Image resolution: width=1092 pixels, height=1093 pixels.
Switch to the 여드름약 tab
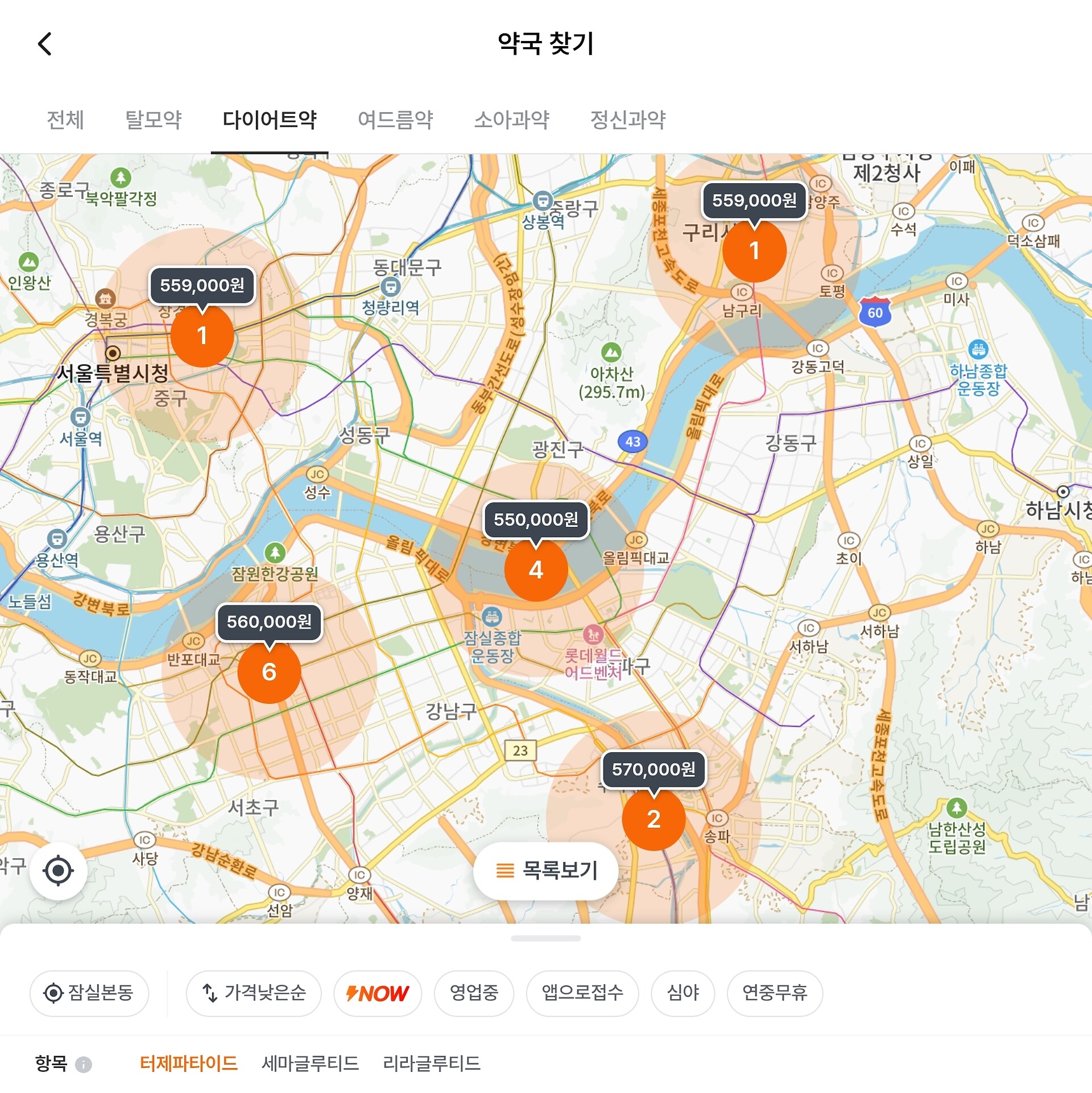coord(395,120)
